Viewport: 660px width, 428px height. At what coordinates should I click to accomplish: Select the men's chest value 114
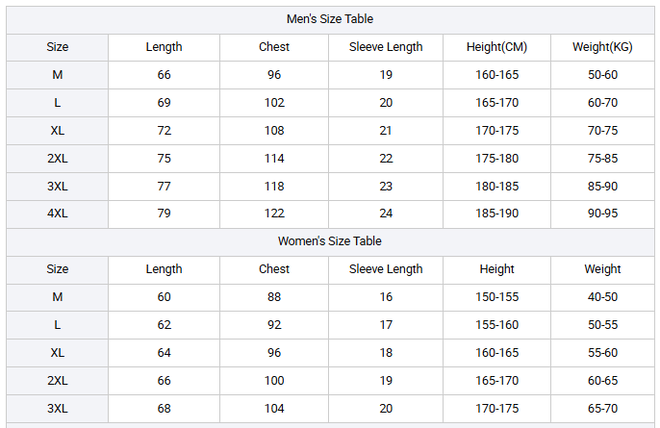point(274,158)
